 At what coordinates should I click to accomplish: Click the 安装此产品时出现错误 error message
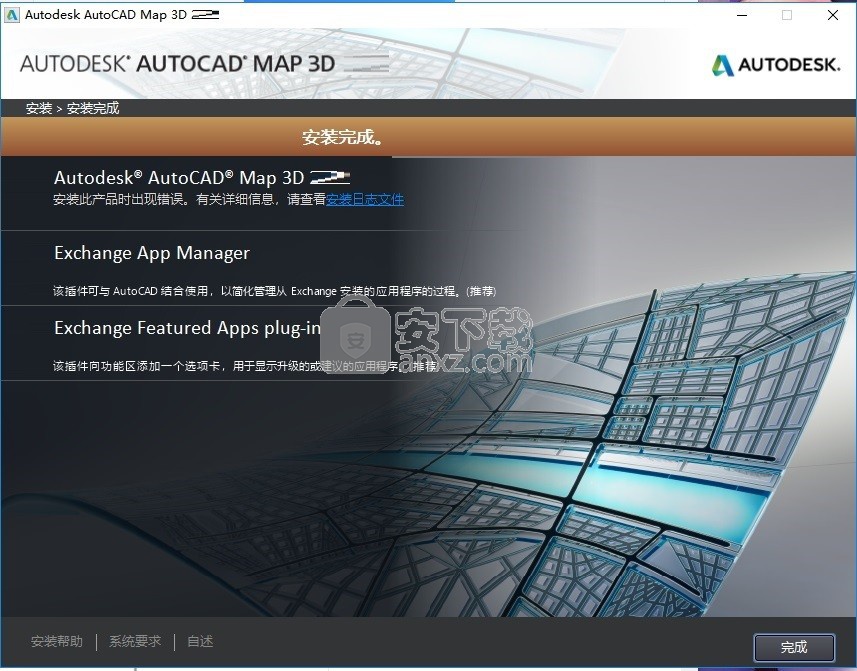pos(190,199)
